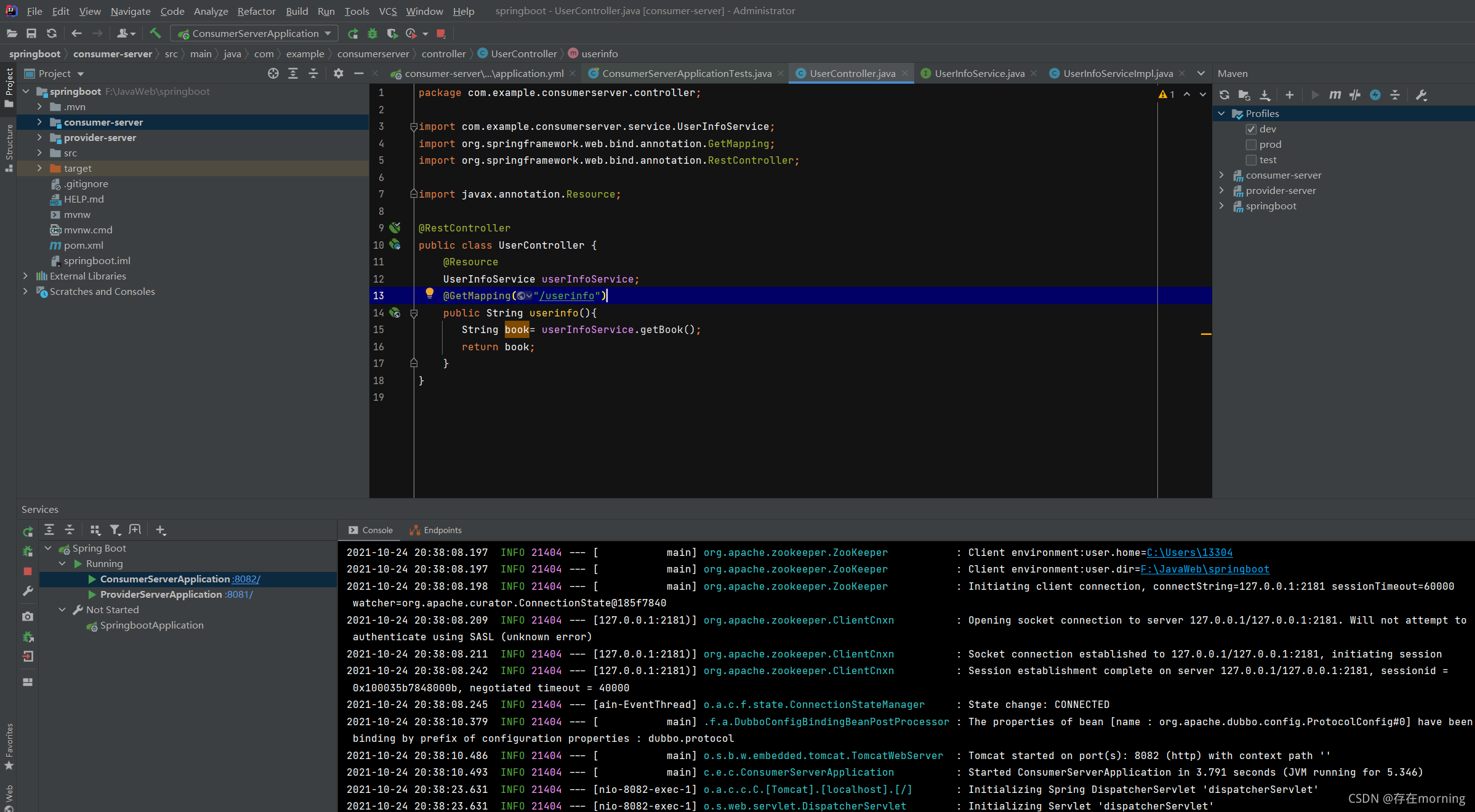The width and height of the screenshot is (1475, 812).
Task: Click the yellow warning stripe on editor scrollbar
Action: tap(1205, 334)
